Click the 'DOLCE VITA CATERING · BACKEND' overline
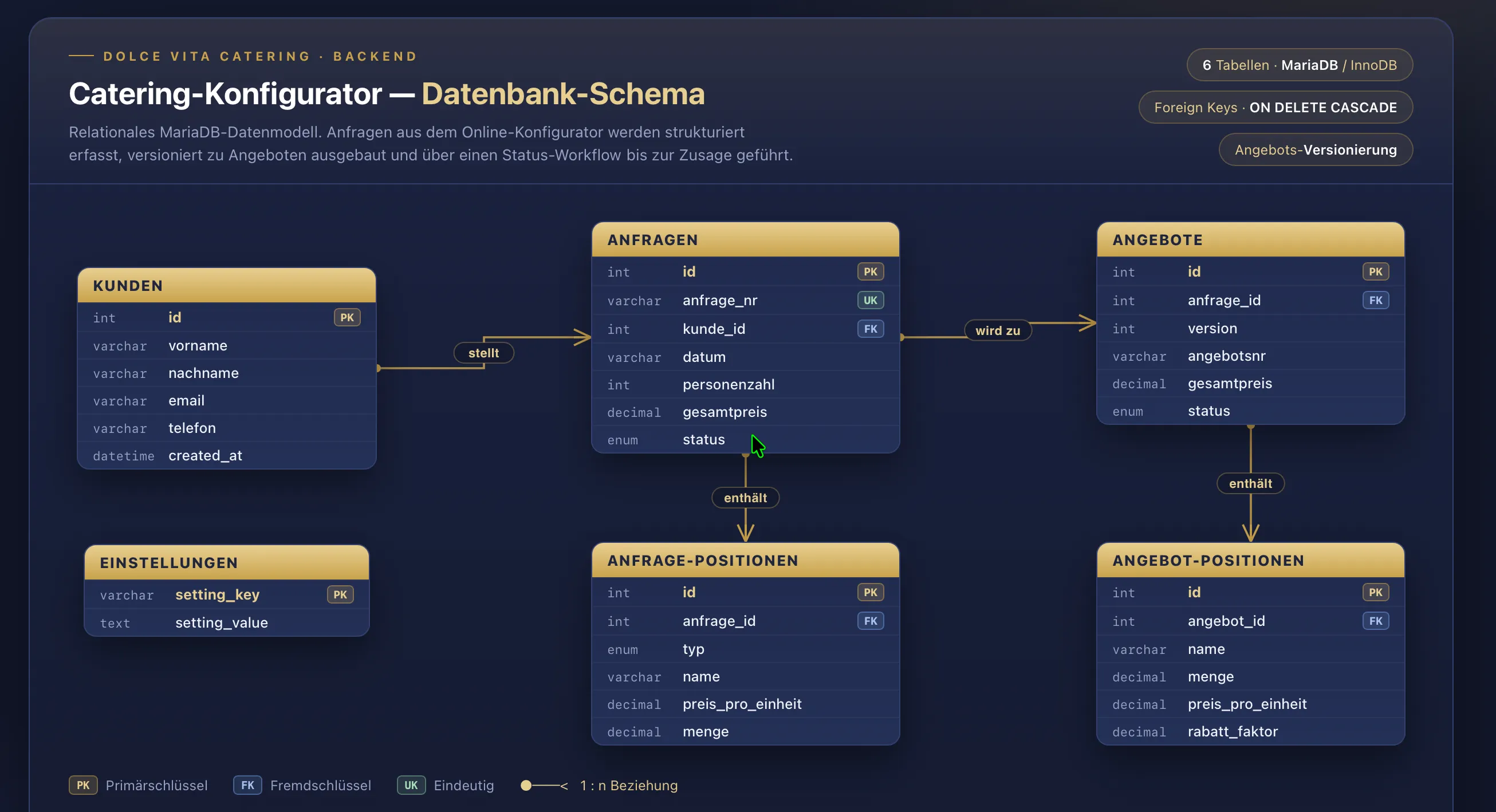Screen dimensions: 1496x812 (260, 56)
